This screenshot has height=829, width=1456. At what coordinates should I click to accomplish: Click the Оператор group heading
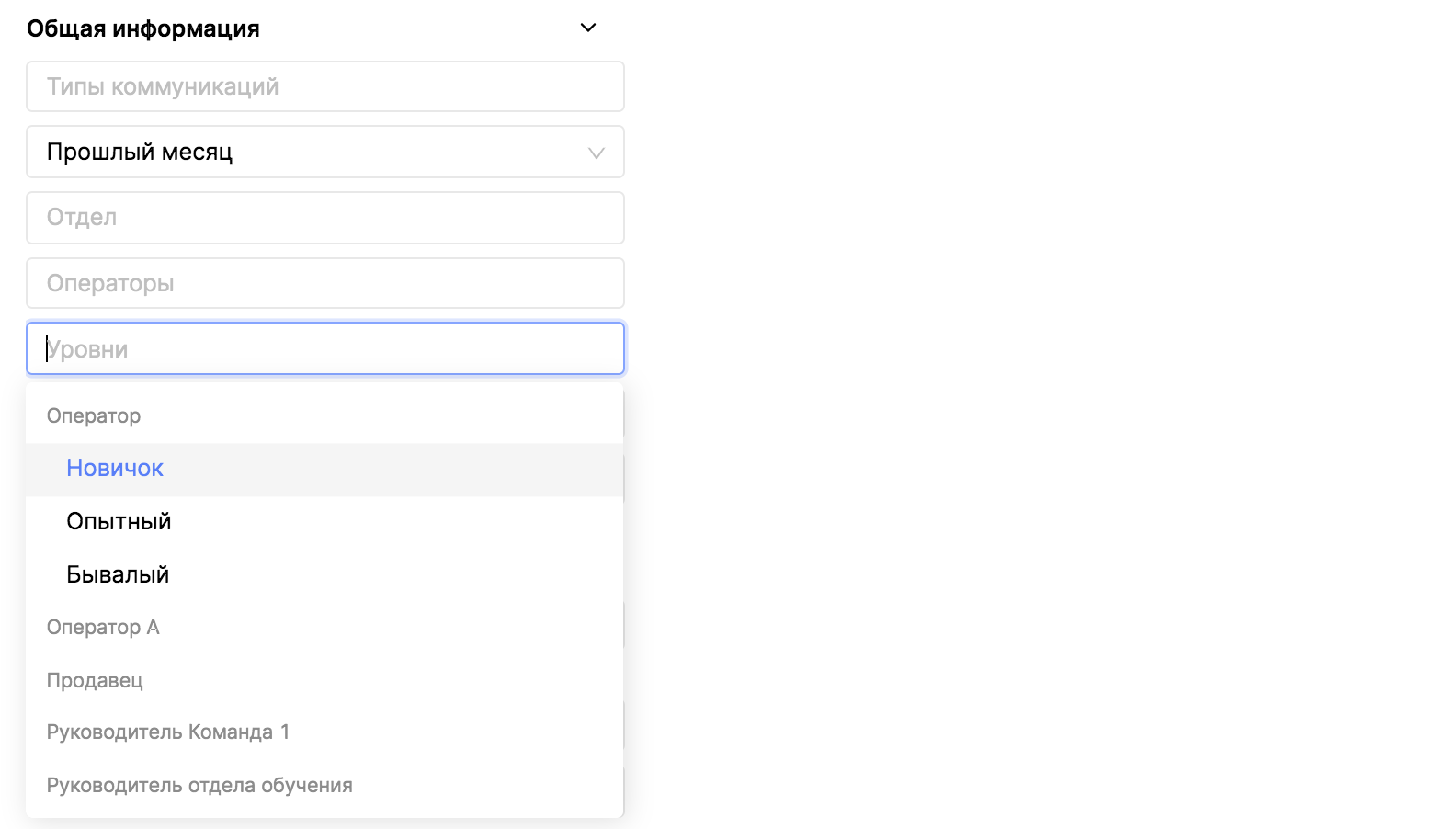[94, 415]
